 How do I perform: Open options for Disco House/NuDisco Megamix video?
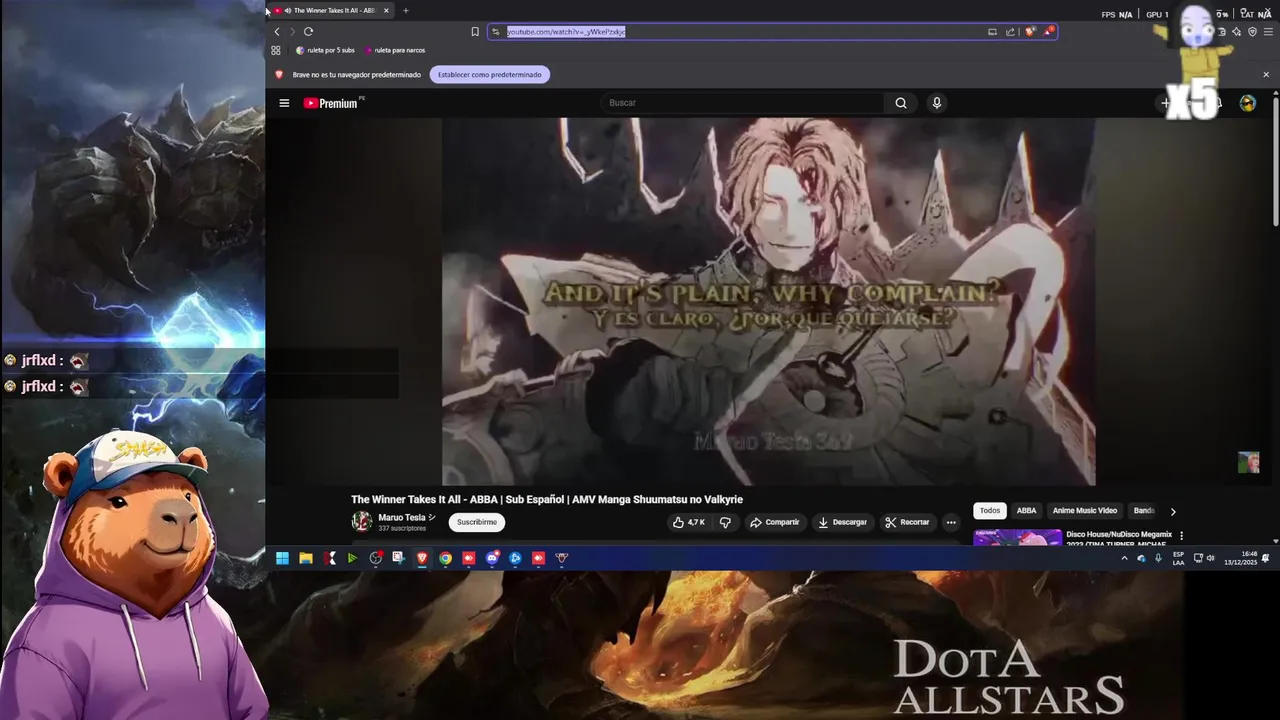pos(1182,536)
